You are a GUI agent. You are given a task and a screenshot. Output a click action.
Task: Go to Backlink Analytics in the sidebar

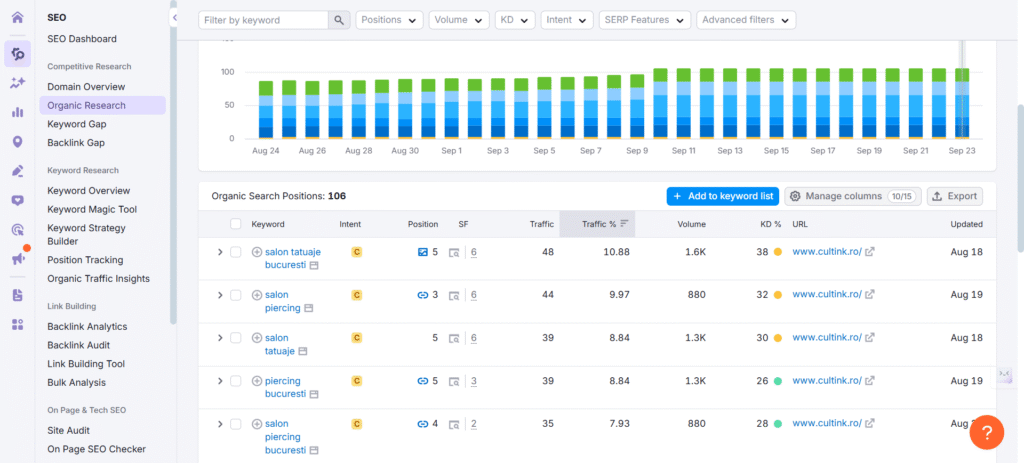pyautogui.click(x=87, y=326)
